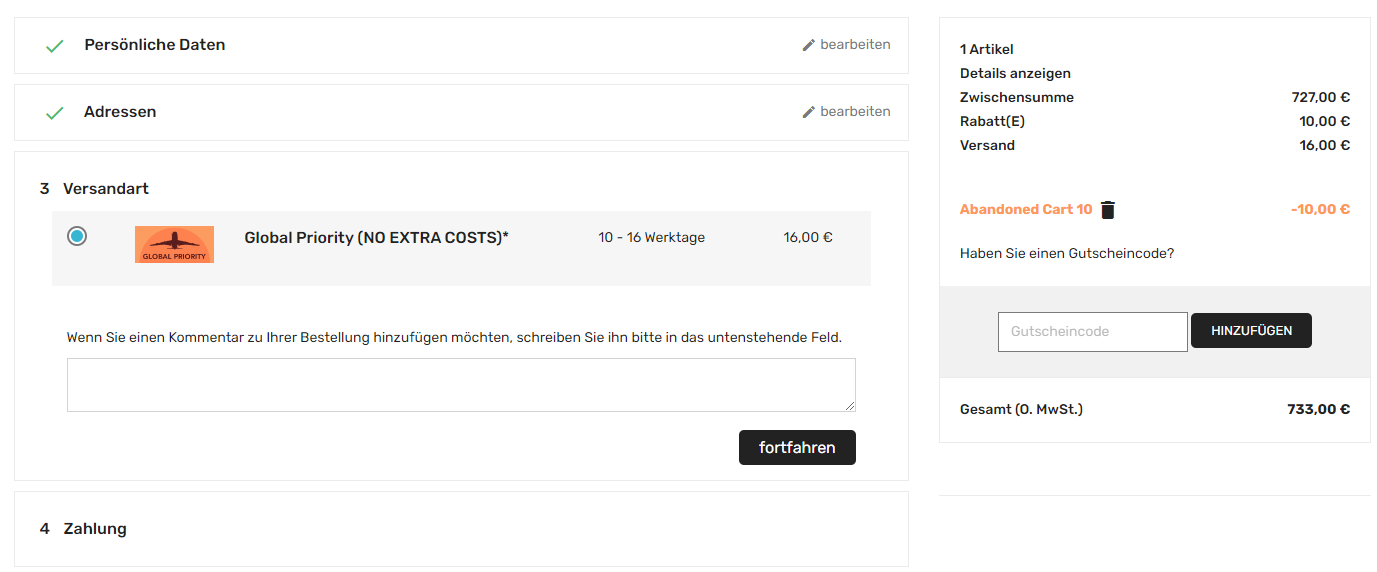Open the Adressen step header
Image resolution: width=1377 pixels, height=572 pixels.
(120, 112)
